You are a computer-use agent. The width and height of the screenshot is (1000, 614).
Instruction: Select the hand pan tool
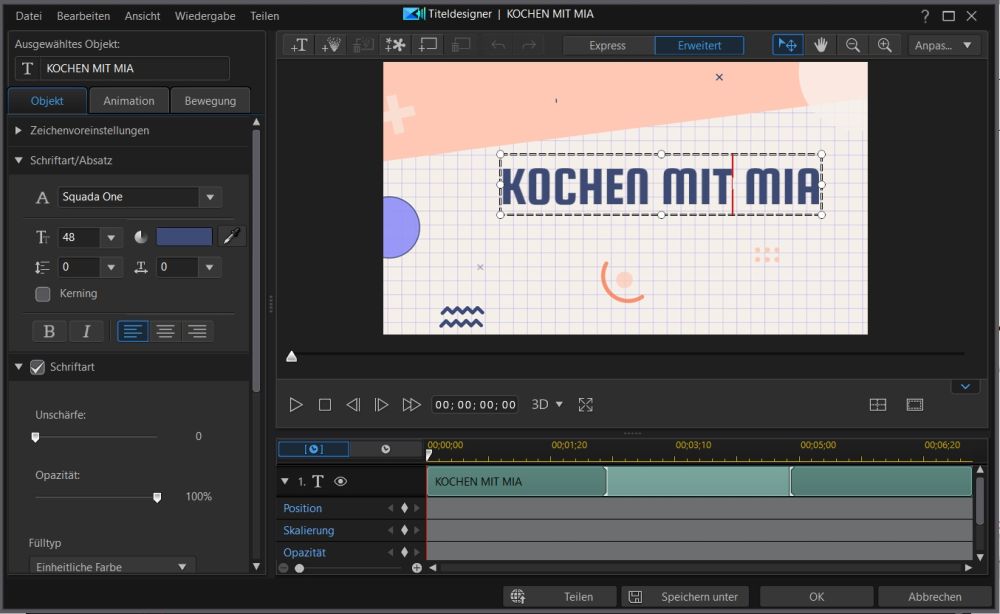click(820, 45)
